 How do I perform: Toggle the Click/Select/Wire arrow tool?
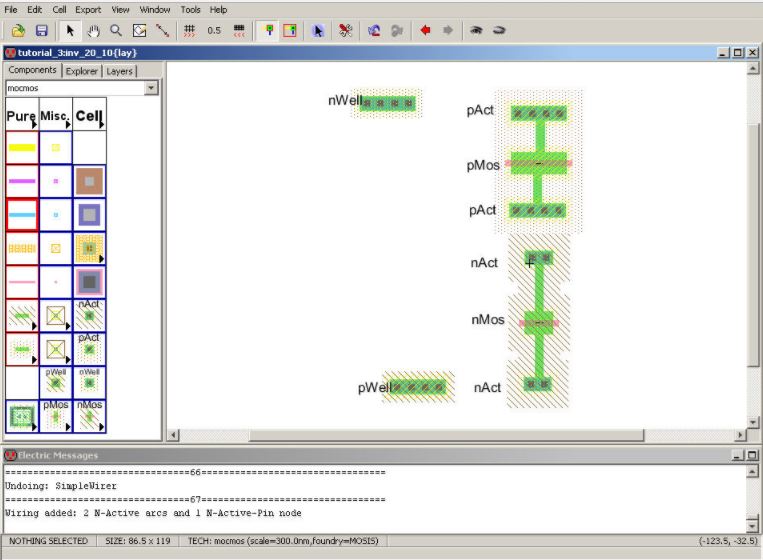71,31
